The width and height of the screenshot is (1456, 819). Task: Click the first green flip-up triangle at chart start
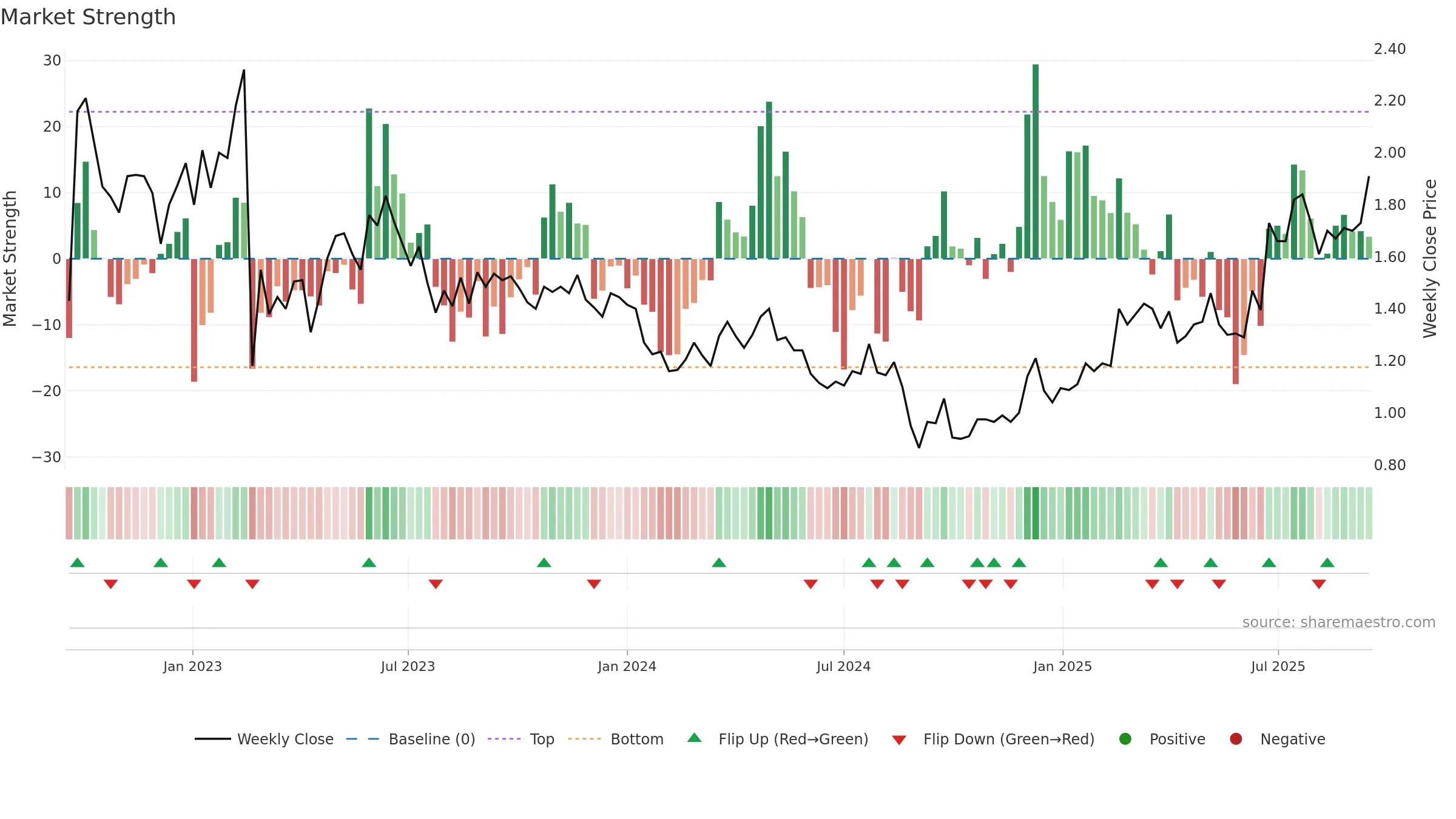(77, 562)
